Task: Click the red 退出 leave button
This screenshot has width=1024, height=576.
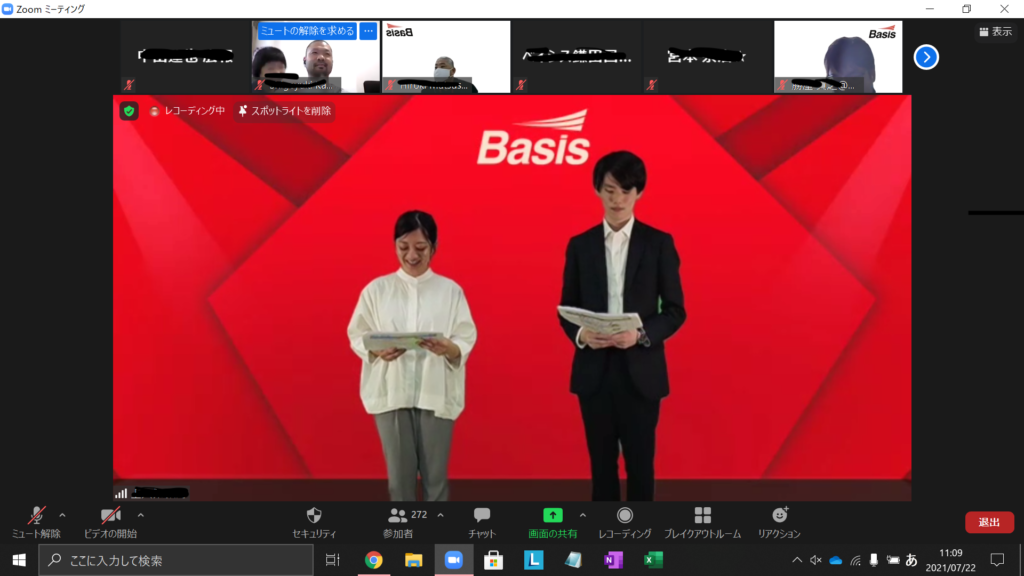Action: click(x=989, y=522)
